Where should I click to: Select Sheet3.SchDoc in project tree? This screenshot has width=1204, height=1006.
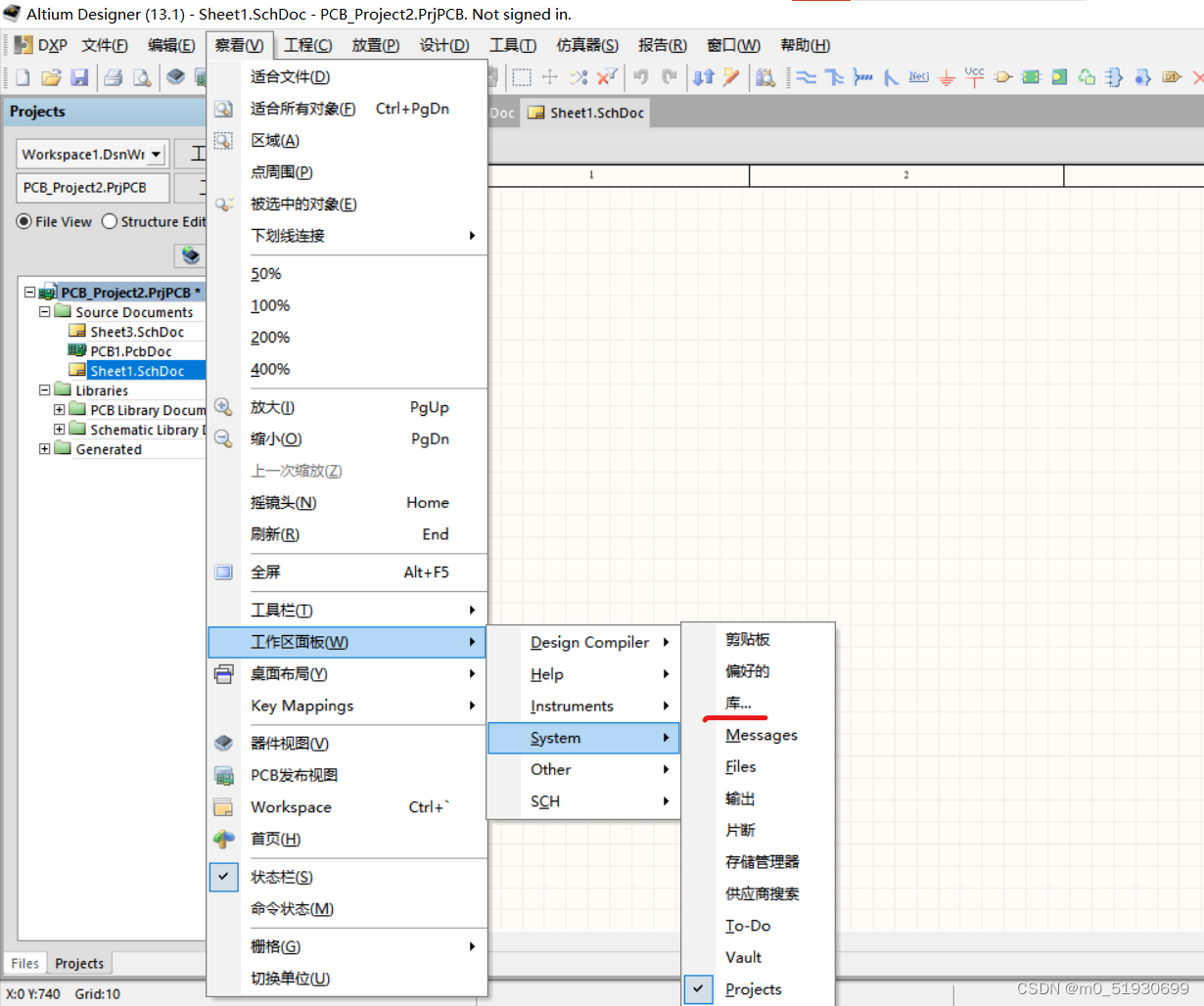tap(137, 332)
